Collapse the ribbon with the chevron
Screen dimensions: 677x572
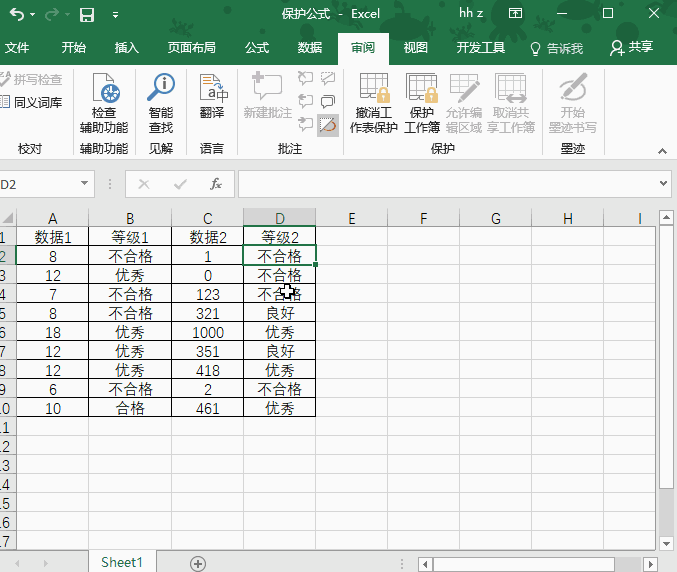tap(662, 151)
